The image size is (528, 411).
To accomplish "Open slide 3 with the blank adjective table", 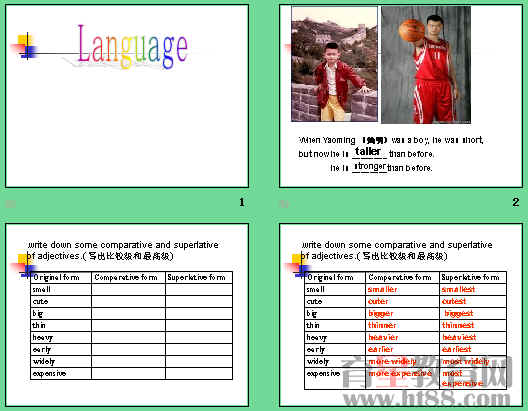I will (x=127, y=315).
